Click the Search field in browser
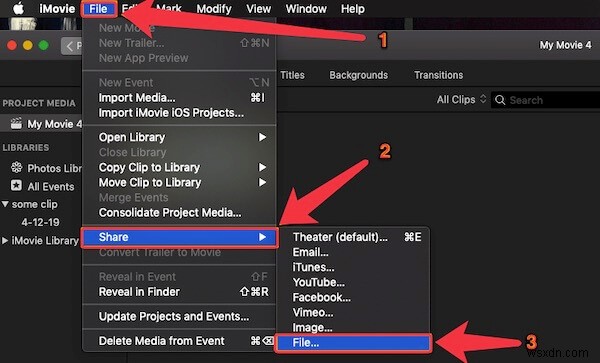The height and width of the screenshot is (363, 600). 545,100
